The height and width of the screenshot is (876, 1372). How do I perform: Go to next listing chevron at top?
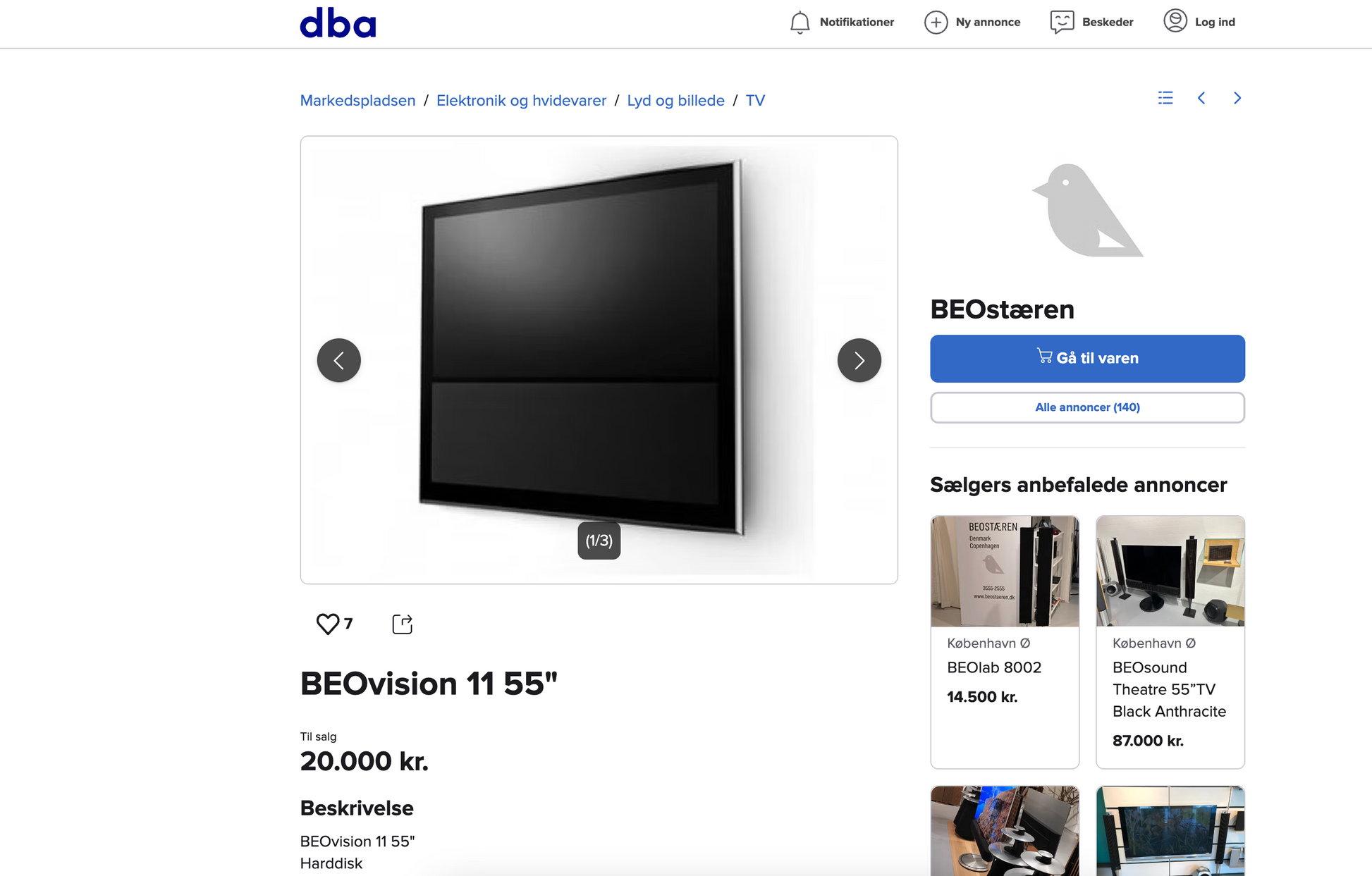1237,98
